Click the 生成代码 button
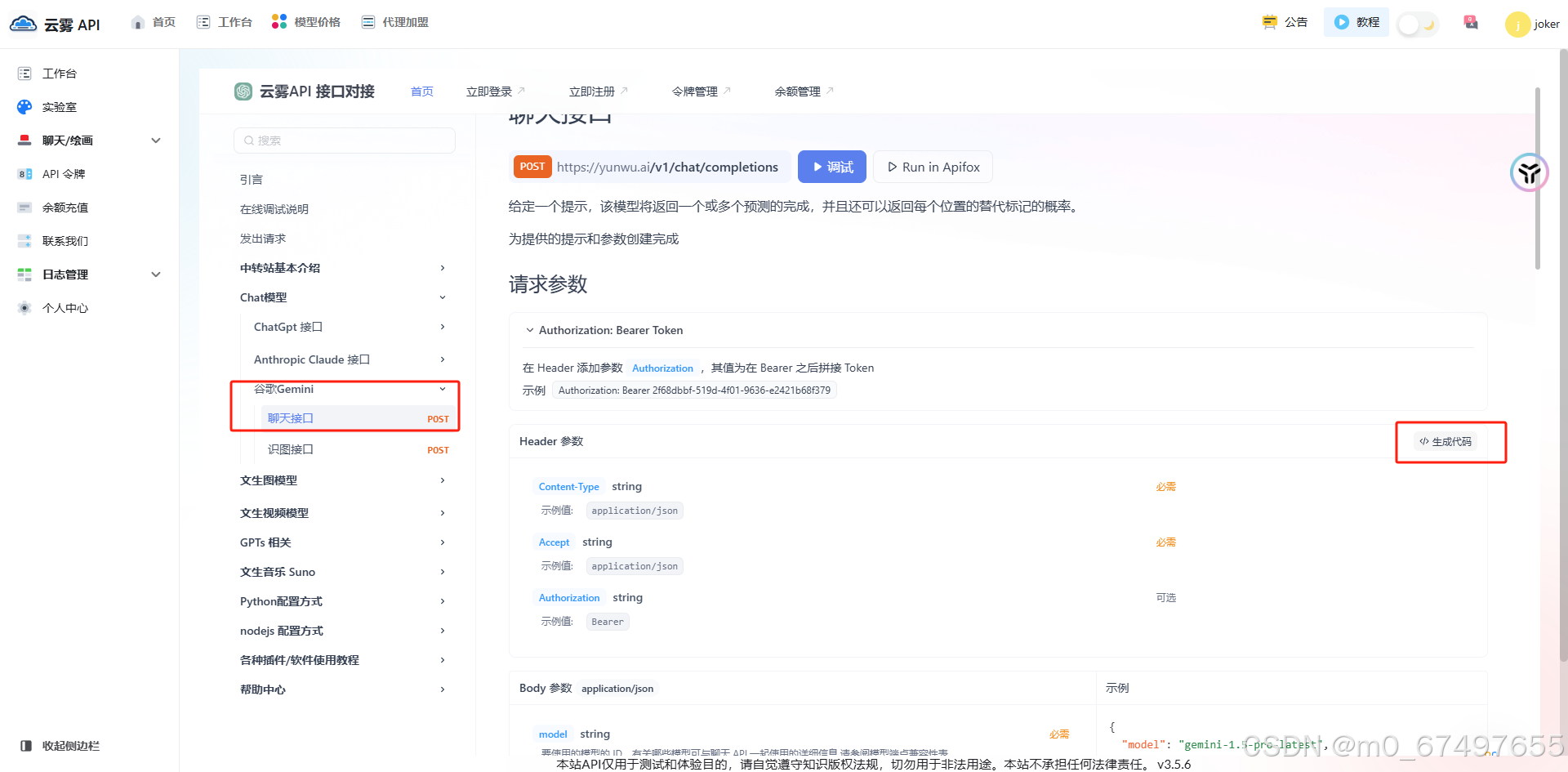Screen dimensions: 1568x772 click(x=1445, y=442)
